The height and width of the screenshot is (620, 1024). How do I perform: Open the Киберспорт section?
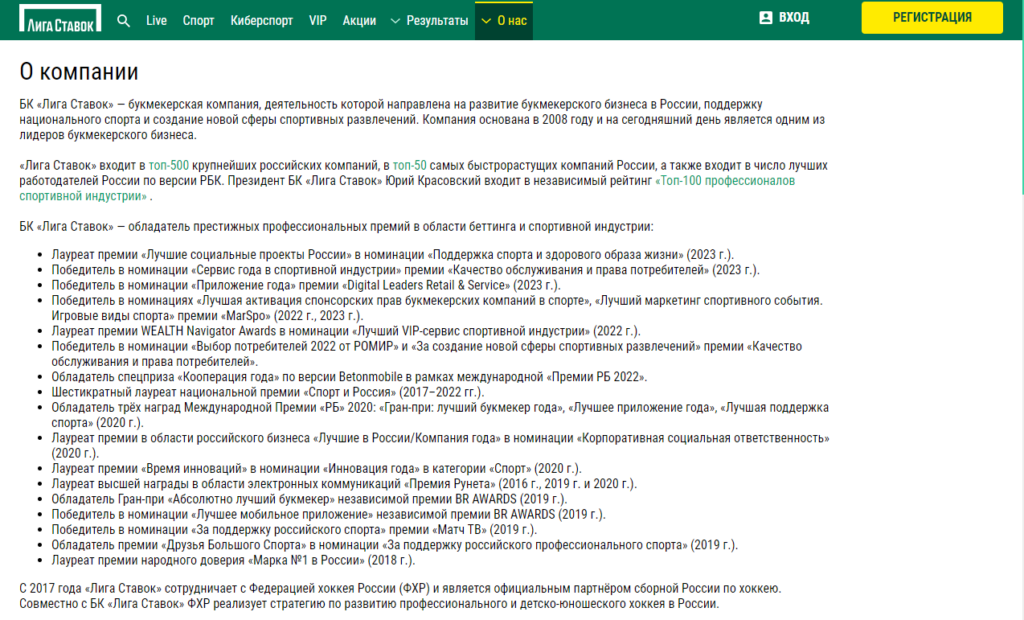(261, 21)
